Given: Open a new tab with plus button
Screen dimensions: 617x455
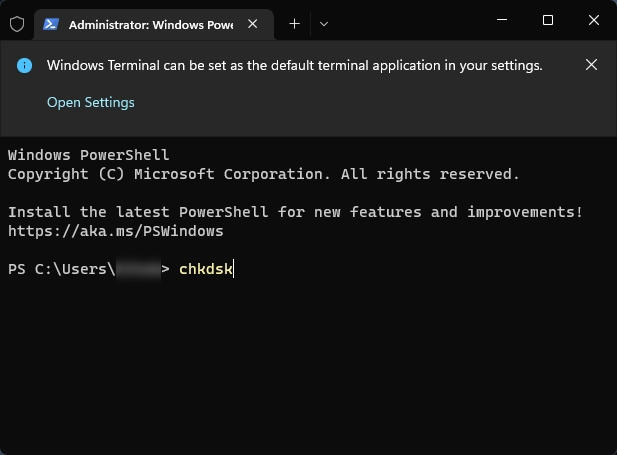Looking at the screenshot, I should (x=294, y=23).
